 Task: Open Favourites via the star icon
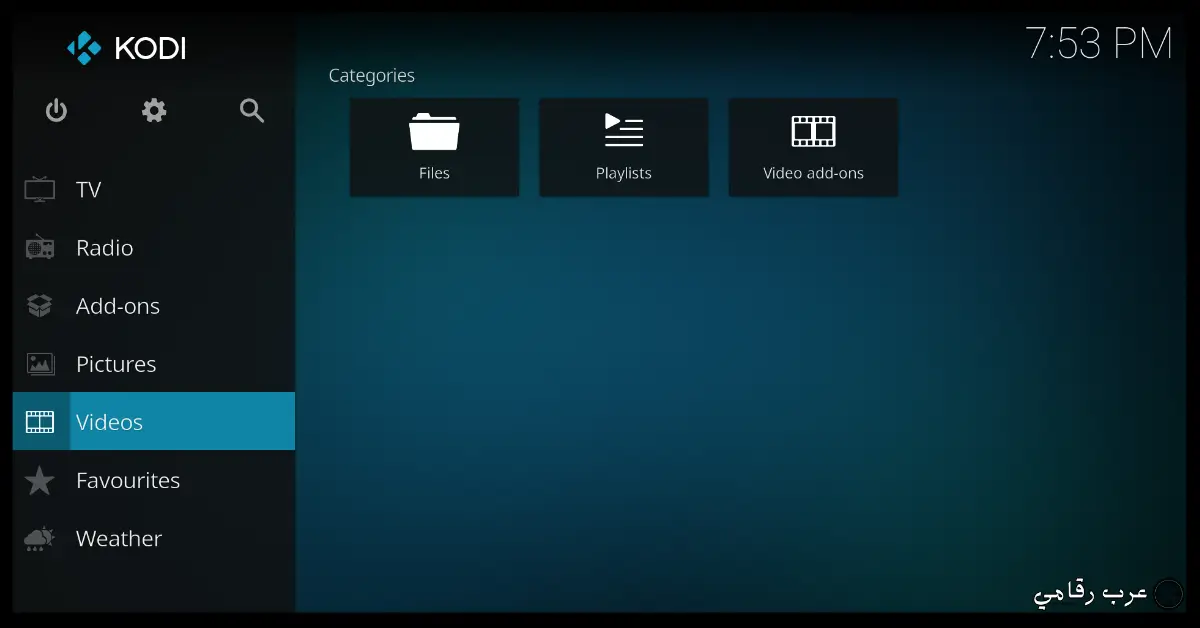point(40,480)
